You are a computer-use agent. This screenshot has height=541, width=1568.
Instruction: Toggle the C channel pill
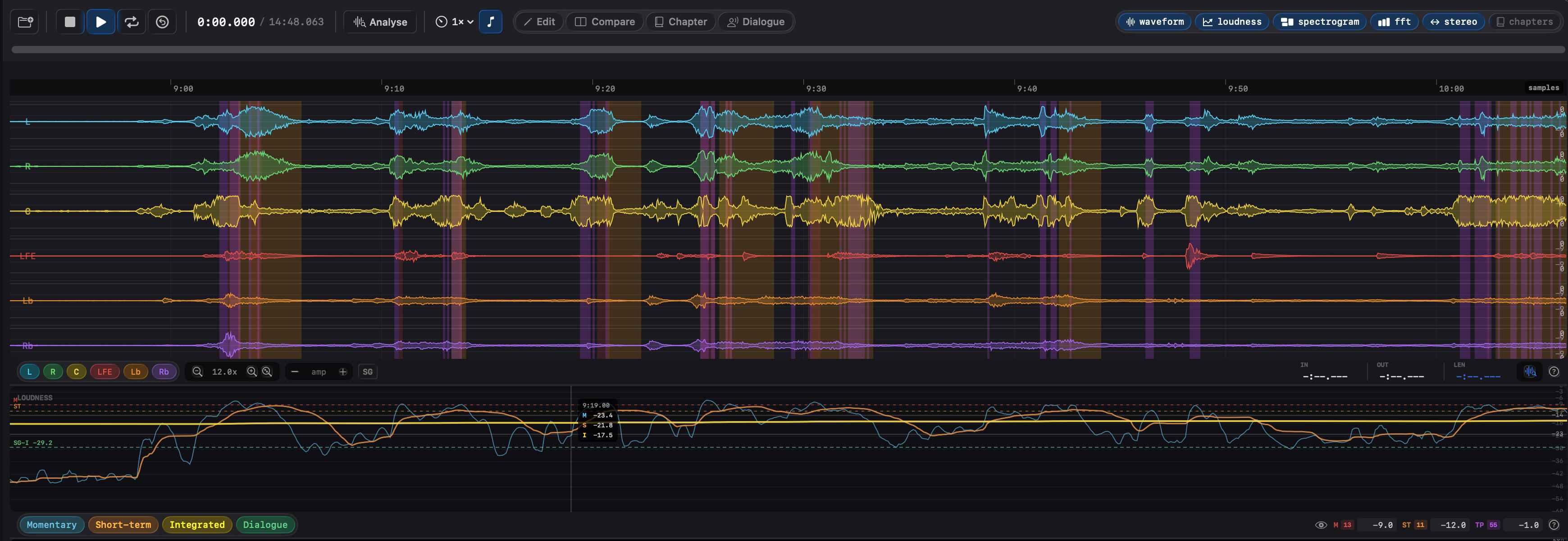click(76, 371)
